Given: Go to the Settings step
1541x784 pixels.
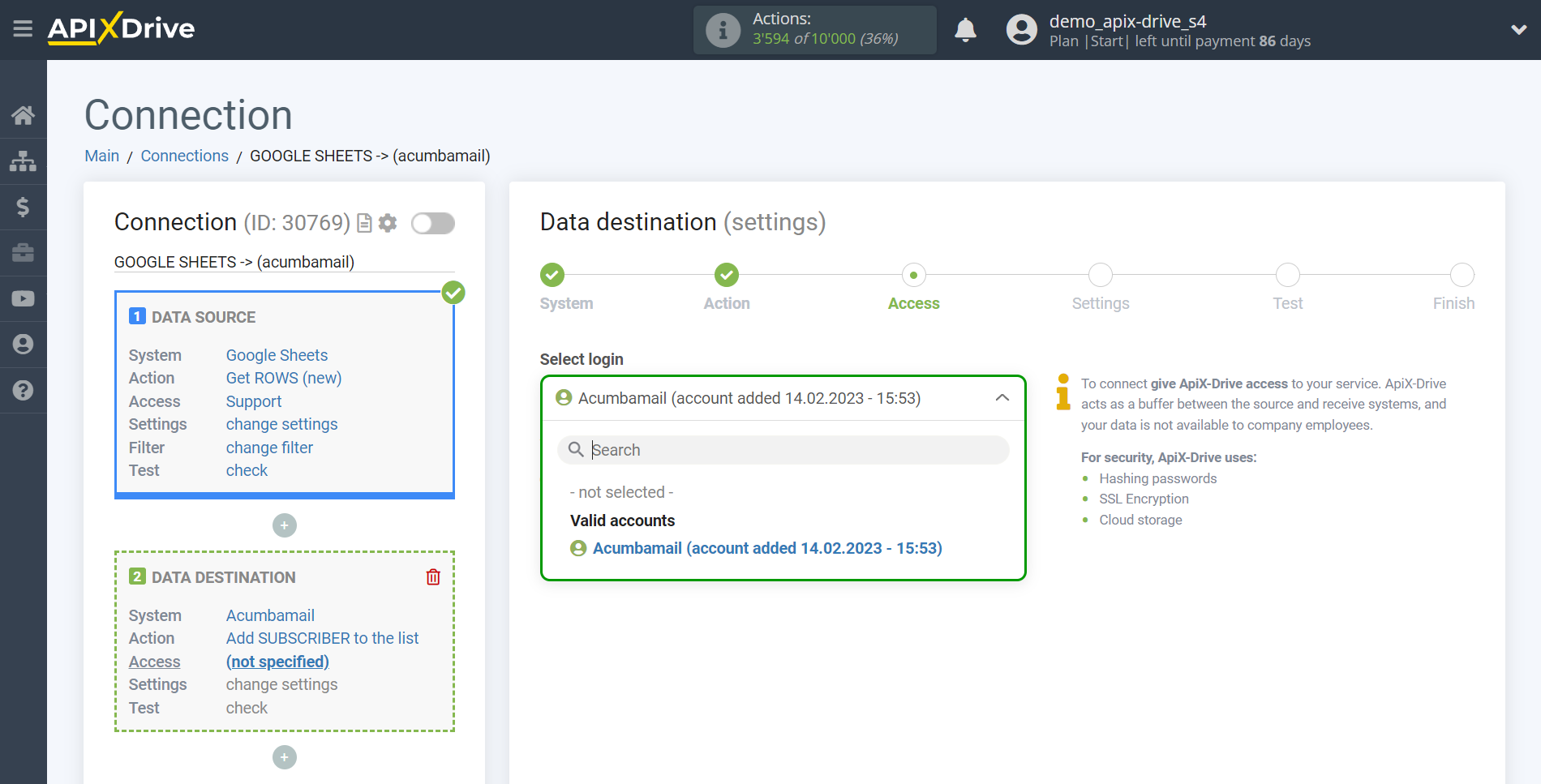Looking at the screenshot, I should [1101, 275].
